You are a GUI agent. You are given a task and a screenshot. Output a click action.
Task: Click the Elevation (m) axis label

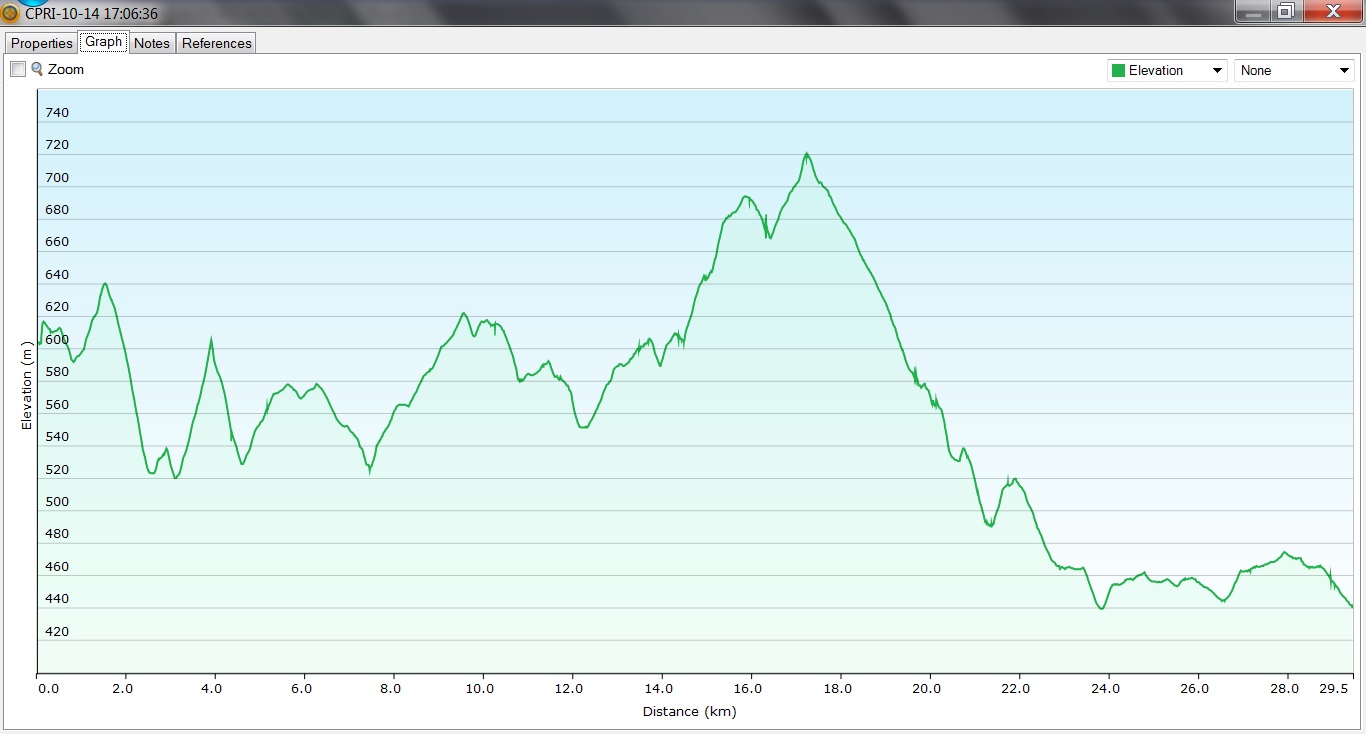(x=27, y=385)
